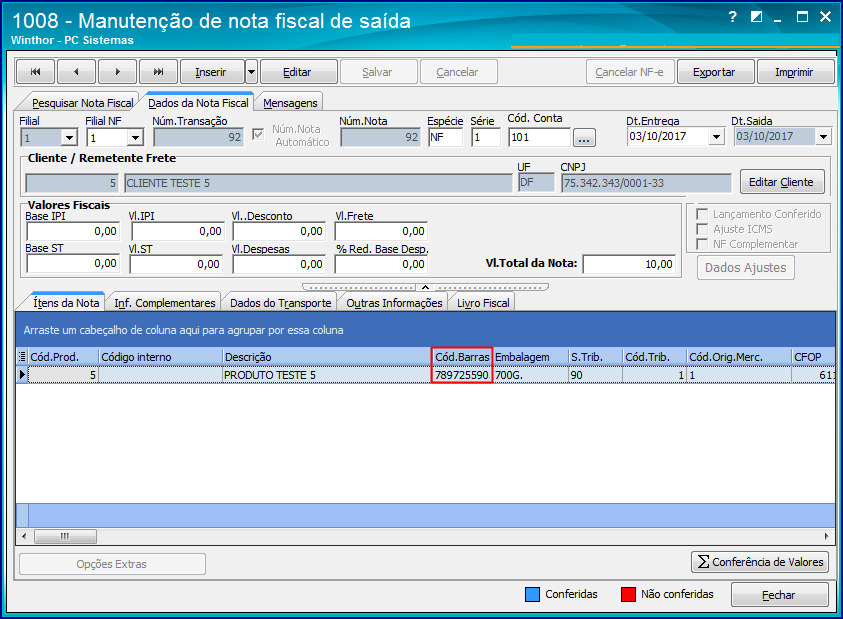The height and width of the screenshot is (619, 843).
Task: Click the Exportar button
Action: (714, 72)
